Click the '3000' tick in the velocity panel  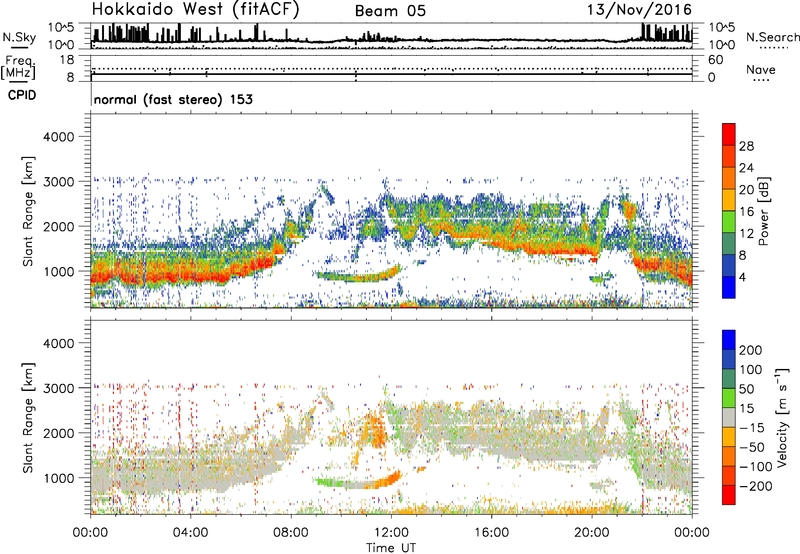(59, 388)
